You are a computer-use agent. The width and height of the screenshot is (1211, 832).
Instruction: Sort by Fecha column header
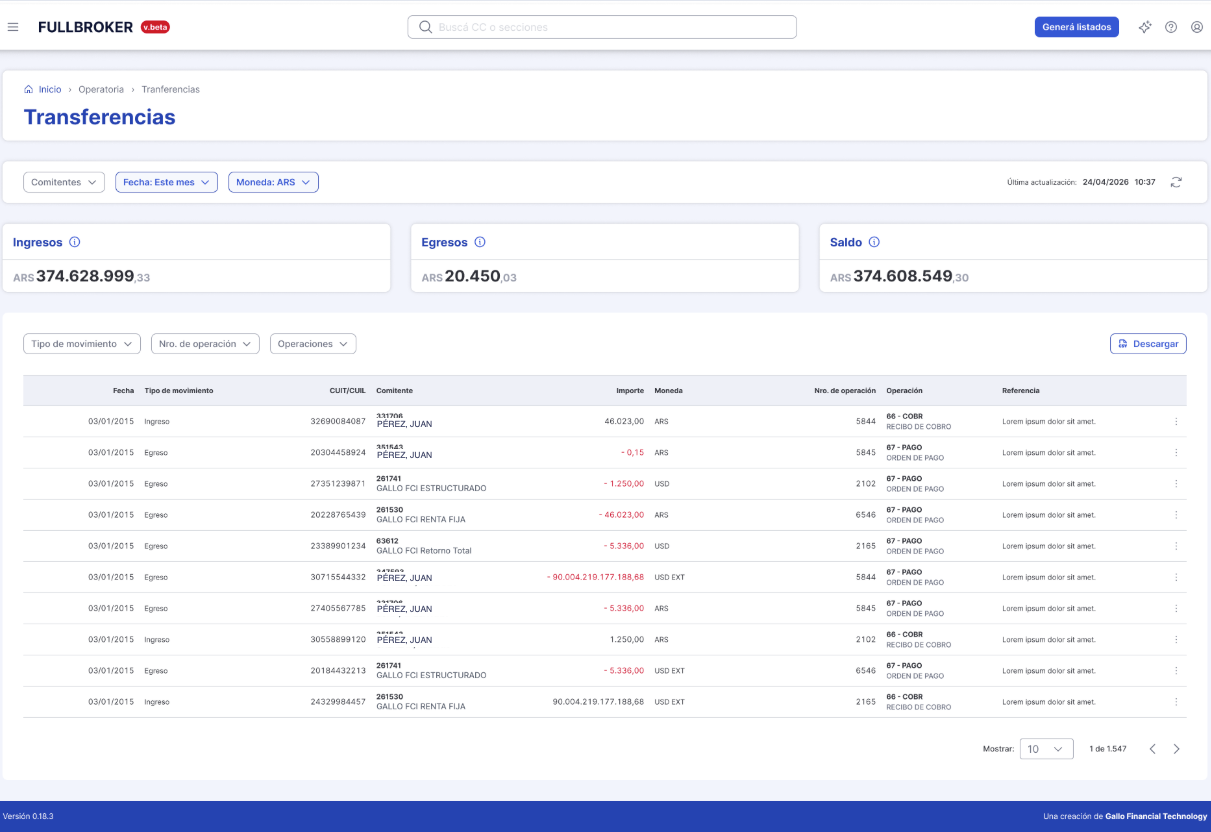point(123,391)
